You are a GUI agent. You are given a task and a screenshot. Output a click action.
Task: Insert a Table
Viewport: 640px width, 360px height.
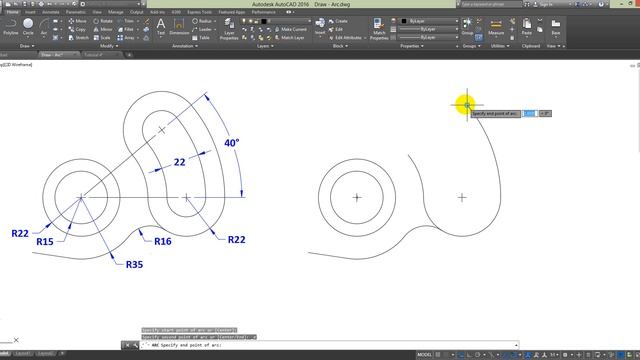(201, 38)
